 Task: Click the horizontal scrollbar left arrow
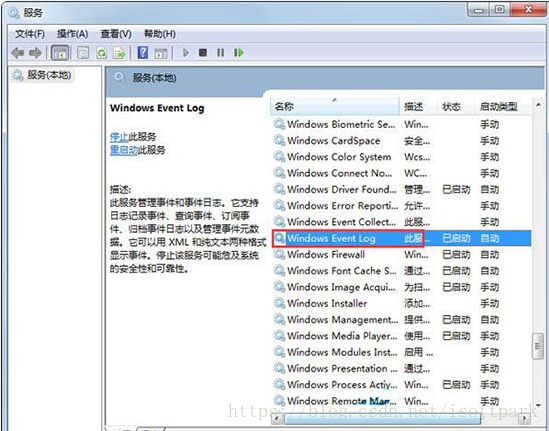pyautogui.click(x=277, y=418)
